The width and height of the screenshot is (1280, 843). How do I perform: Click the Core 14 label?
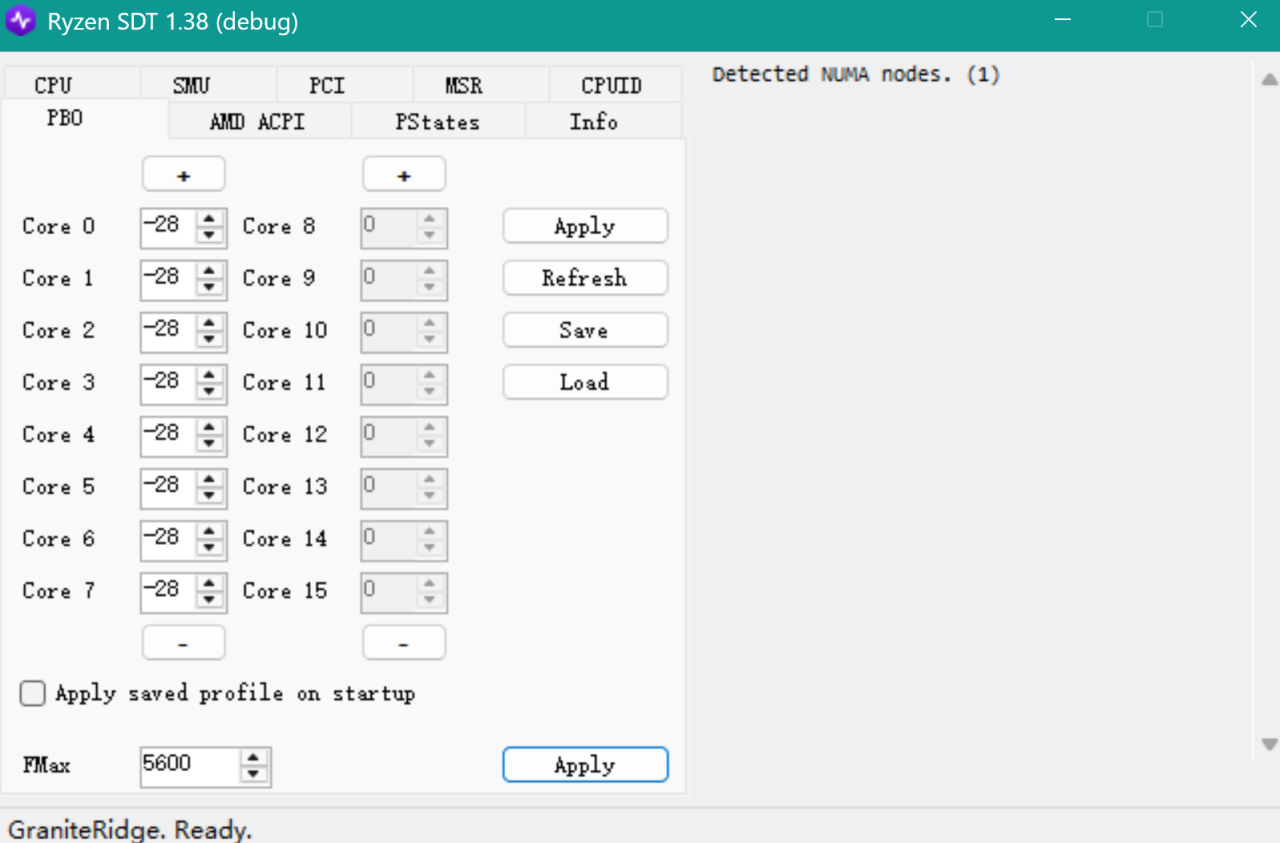point(285,538)
